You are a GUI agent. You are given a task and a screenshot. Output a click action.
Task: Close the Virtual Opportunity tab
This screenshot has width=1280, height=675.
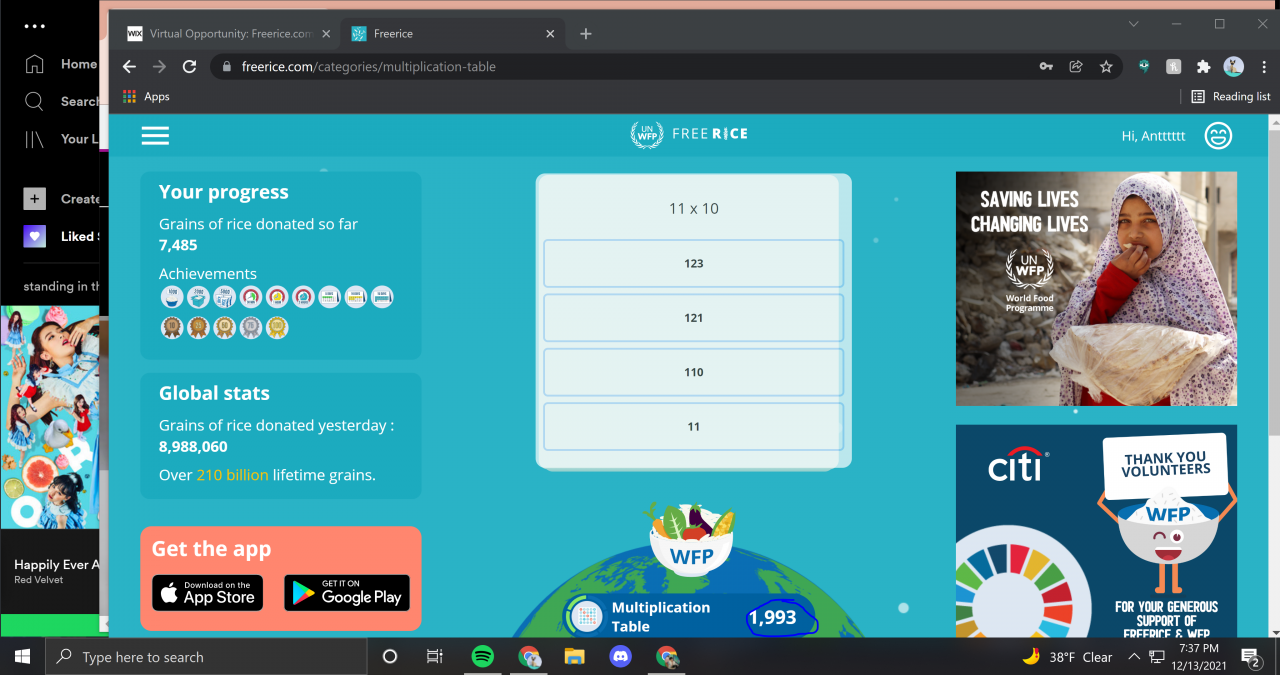pos(326,34)
